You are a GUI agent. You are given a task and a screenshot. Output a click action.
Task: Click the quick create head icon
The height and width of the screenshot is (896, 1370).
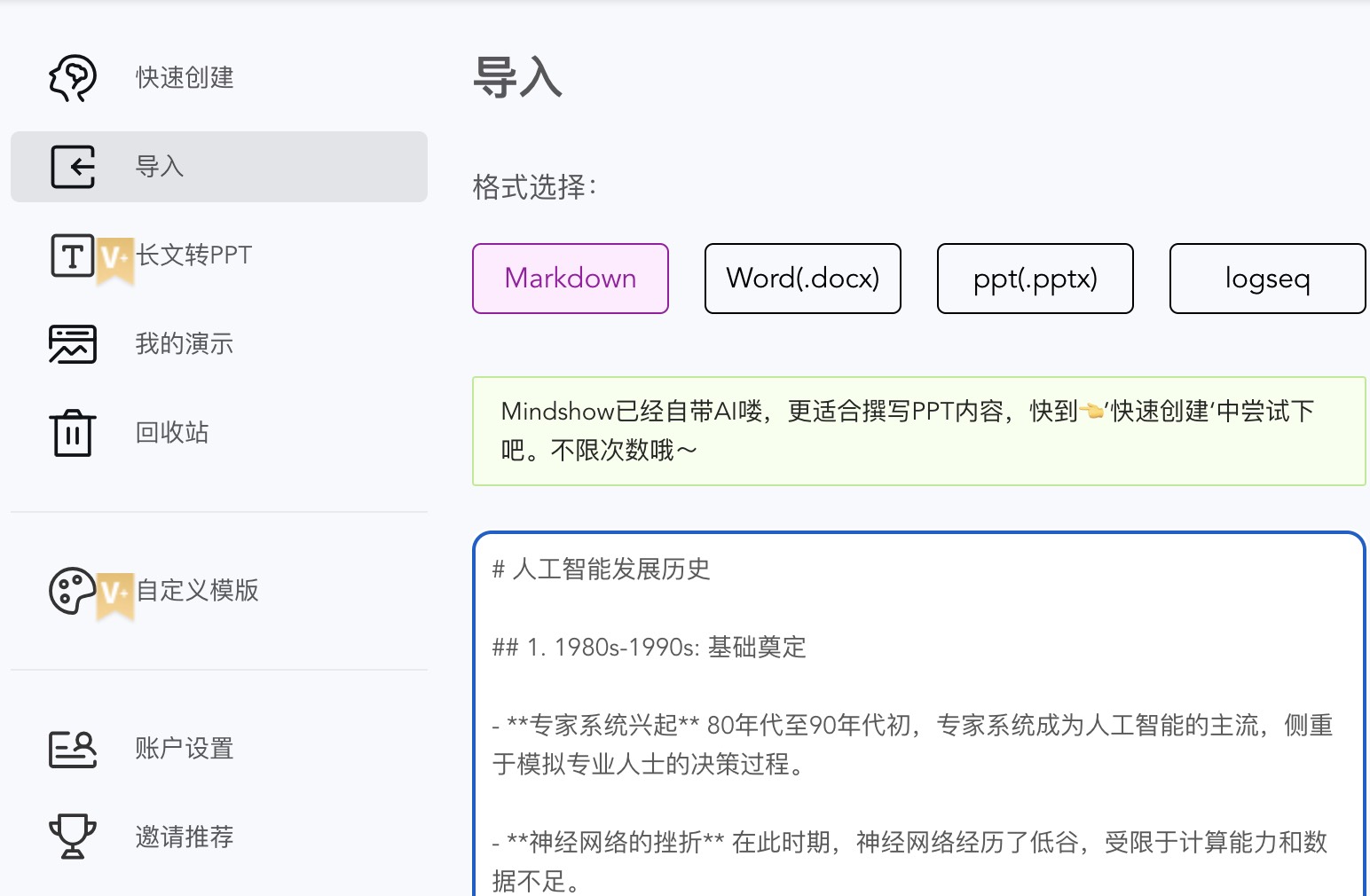click(x=73, y=78)
